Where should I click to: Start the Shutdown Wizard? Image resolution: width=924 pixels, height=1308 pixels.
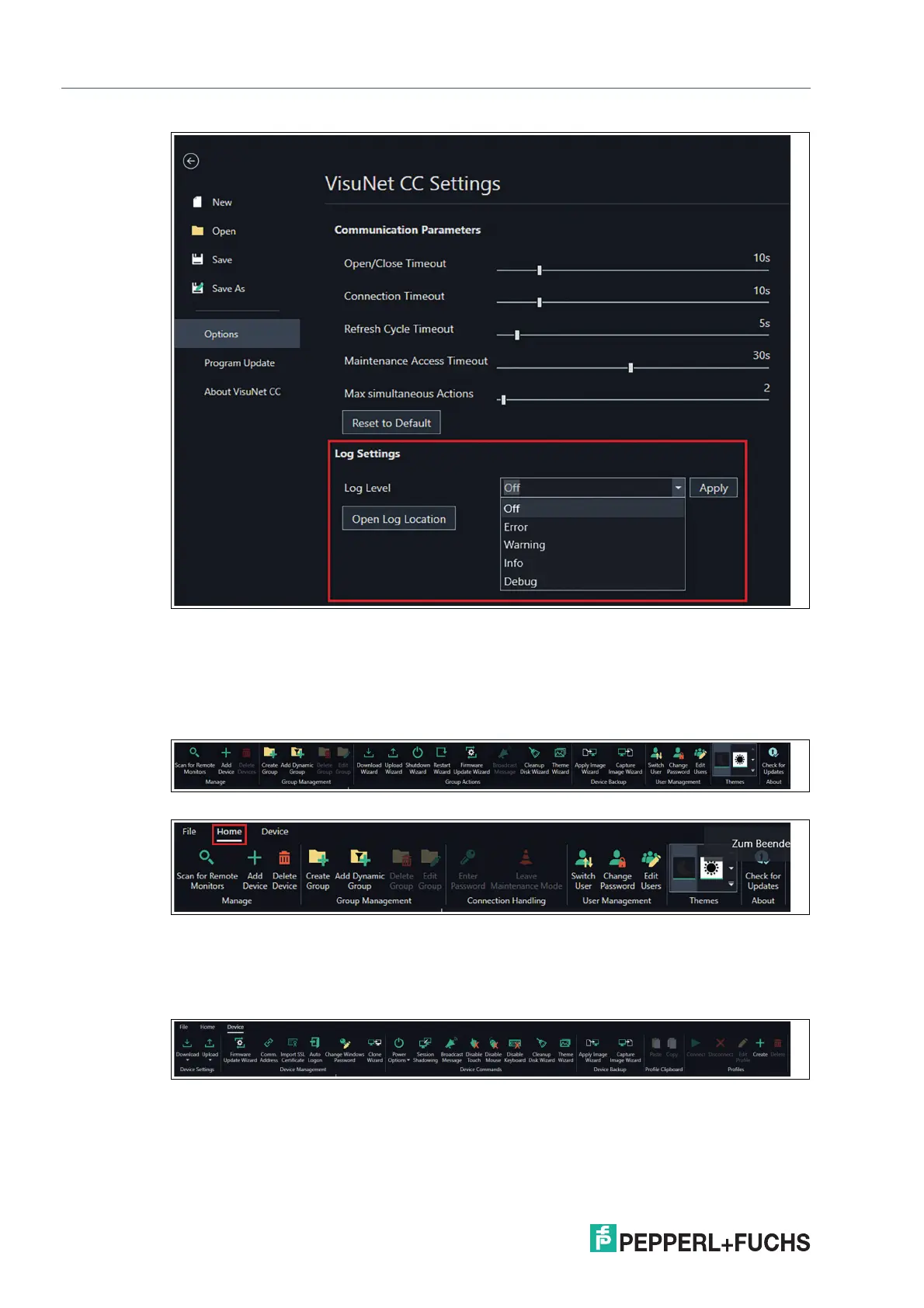(418, 760)
